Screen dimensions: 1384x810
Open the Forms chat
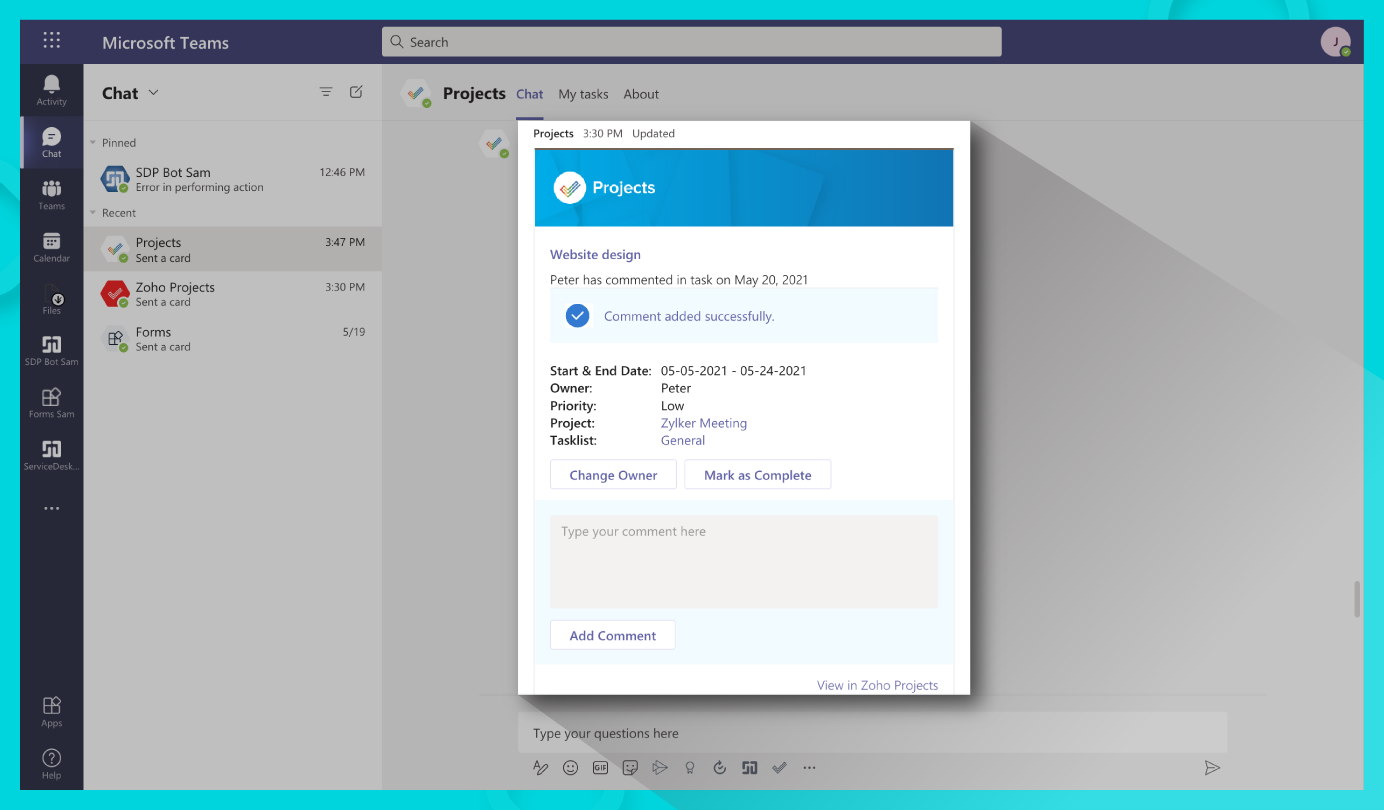233,339
